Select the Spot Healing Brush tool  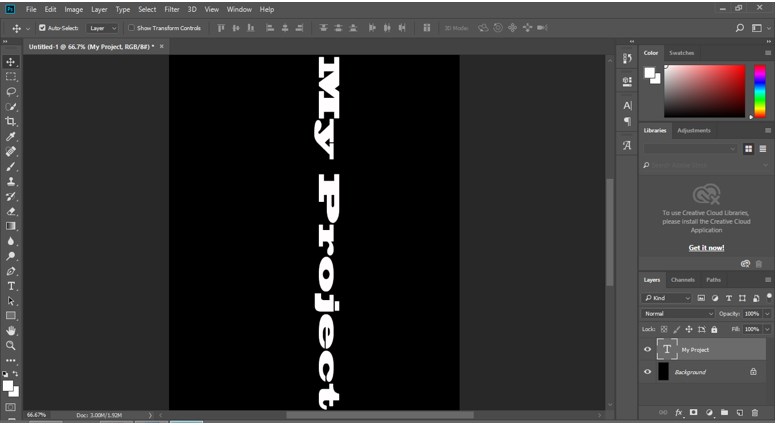tap(10, 151)
